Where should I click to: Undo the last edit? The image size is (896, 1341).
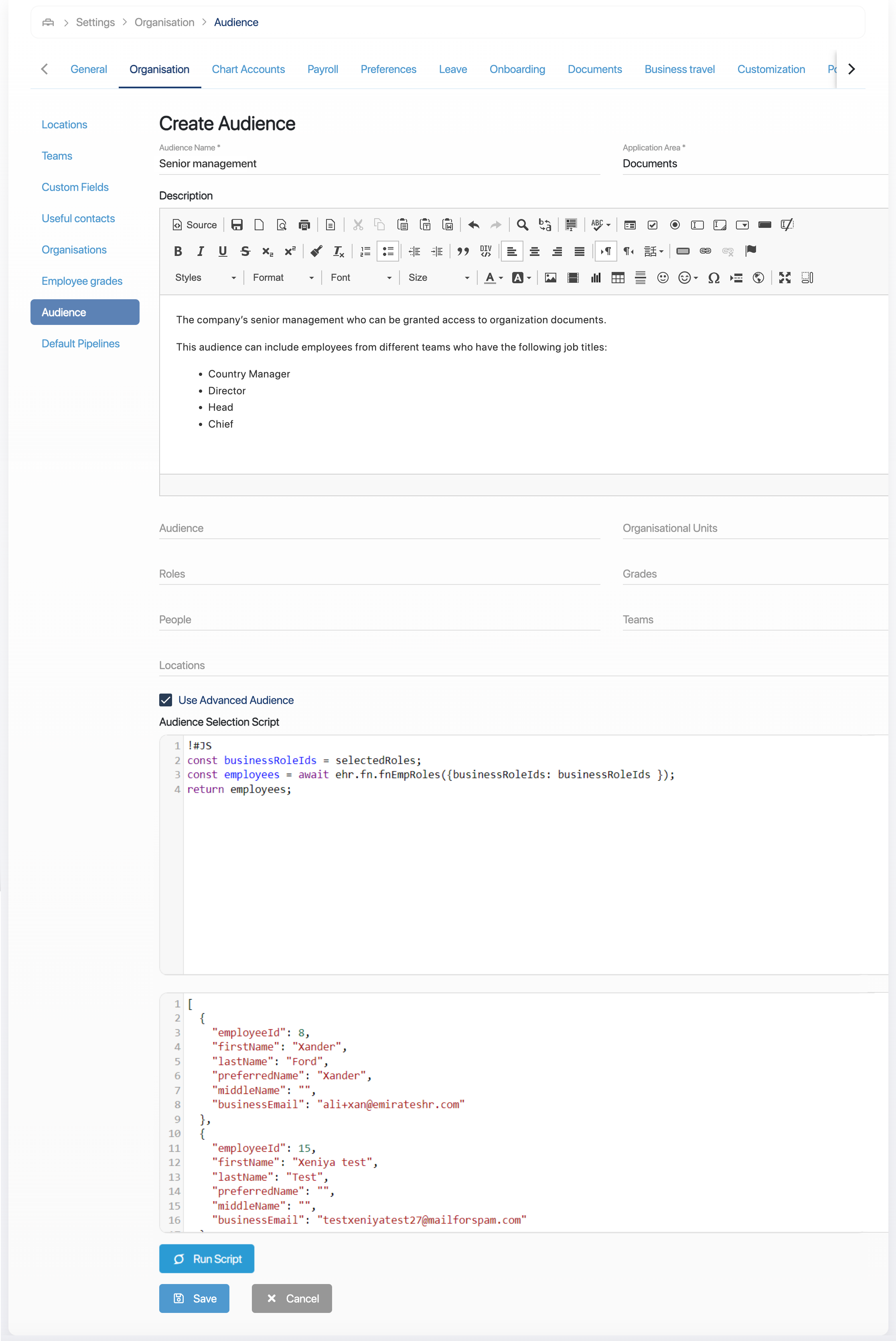tap(474, 225)
